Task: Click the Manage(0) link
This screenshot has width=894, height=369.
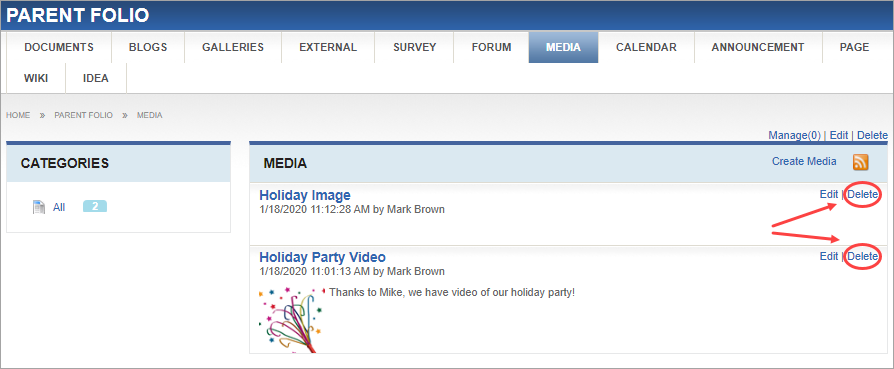Action: point(794,135)
